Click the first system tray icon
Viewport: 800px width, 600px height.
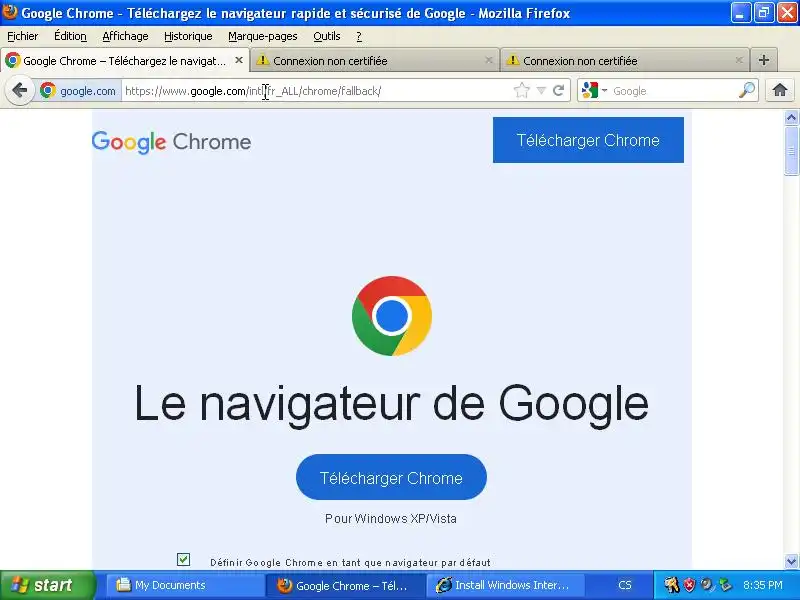click(671, 585)
